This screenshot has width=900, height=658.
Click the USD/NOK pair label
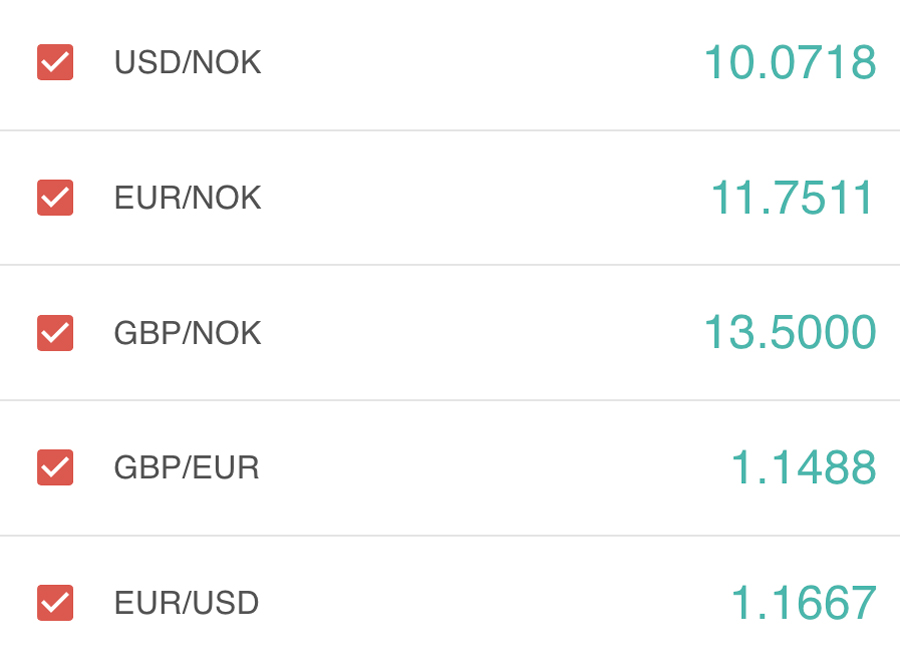point(187,63)
